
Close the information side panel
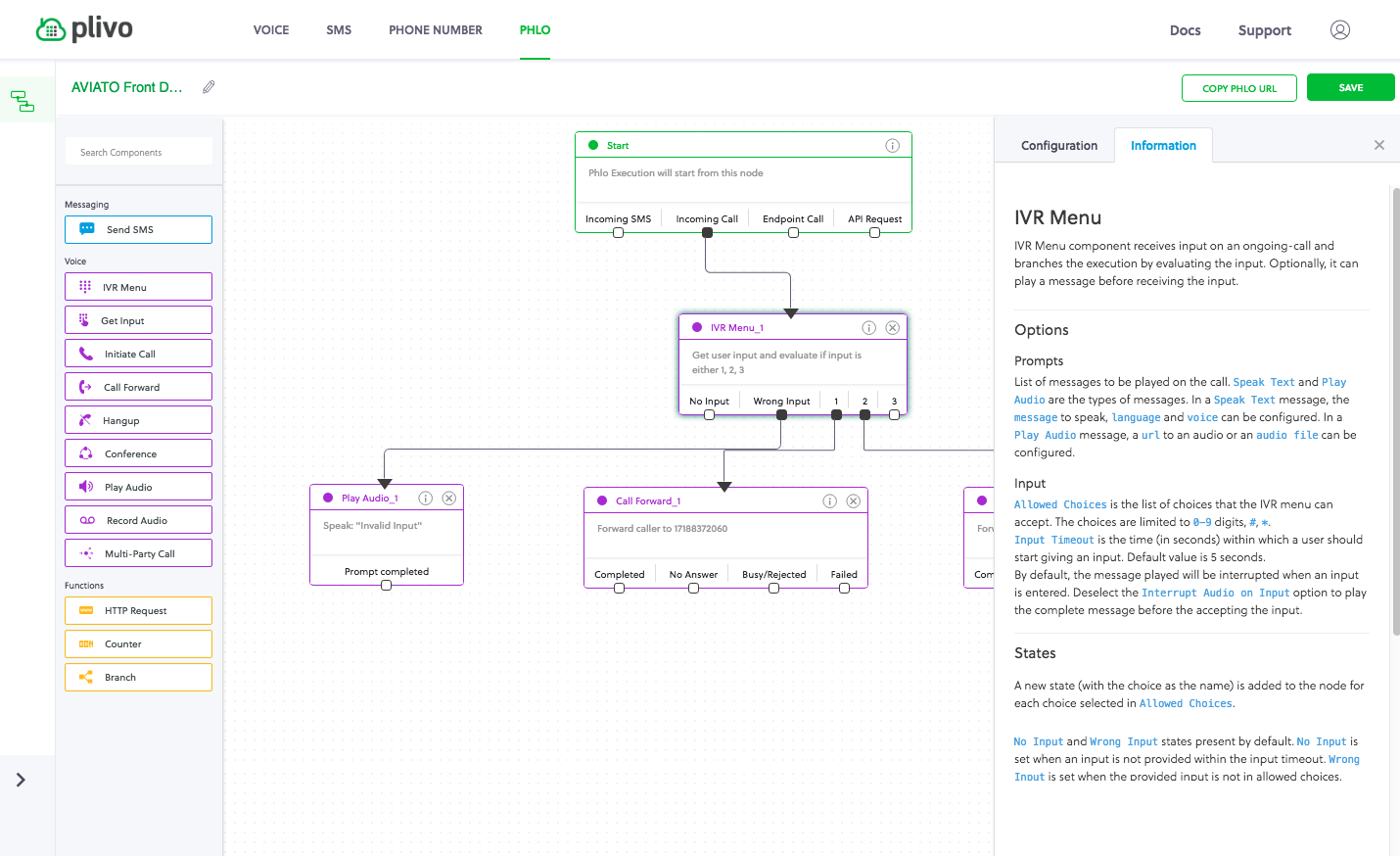(1379, 145)
